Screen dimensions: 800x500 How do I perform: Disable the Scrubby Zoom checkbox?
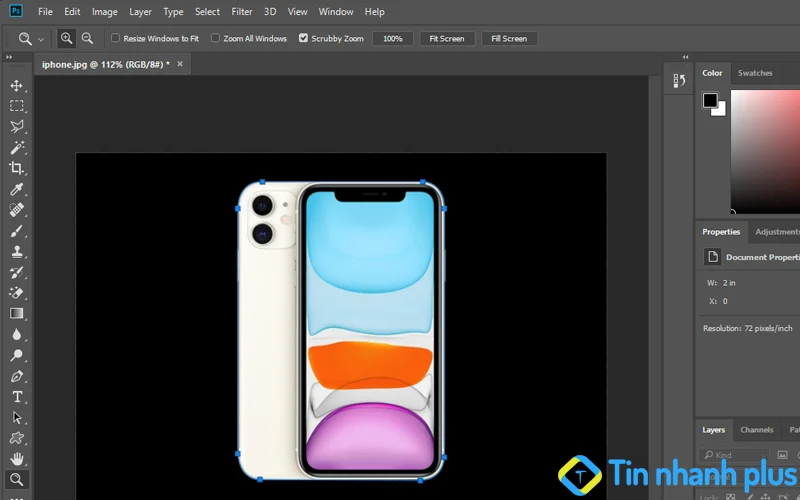pos(303,38)
